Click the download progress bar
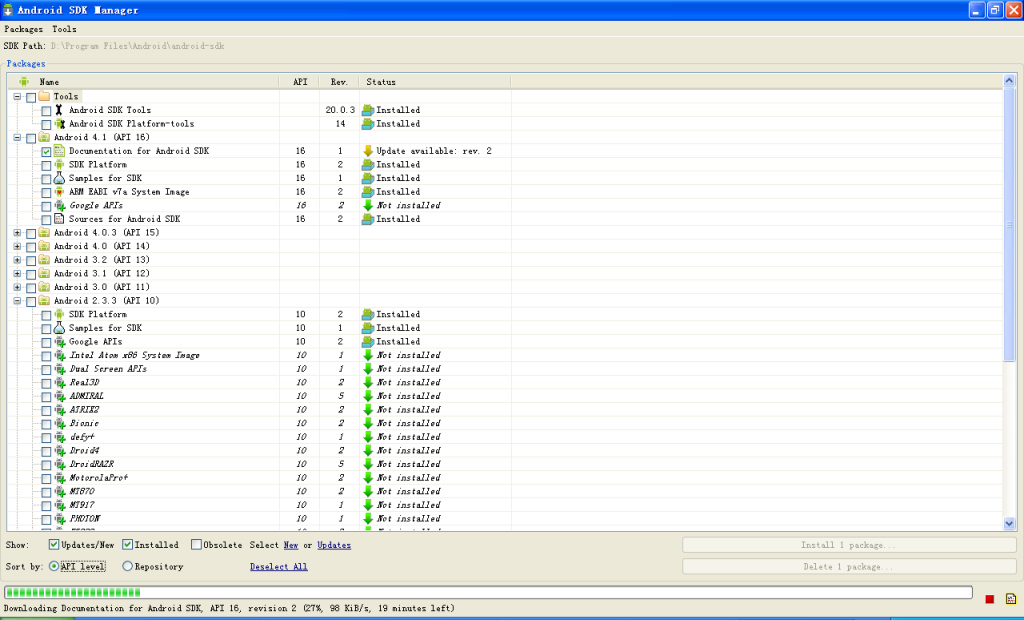1024x620 pixels. click(488, 593)
